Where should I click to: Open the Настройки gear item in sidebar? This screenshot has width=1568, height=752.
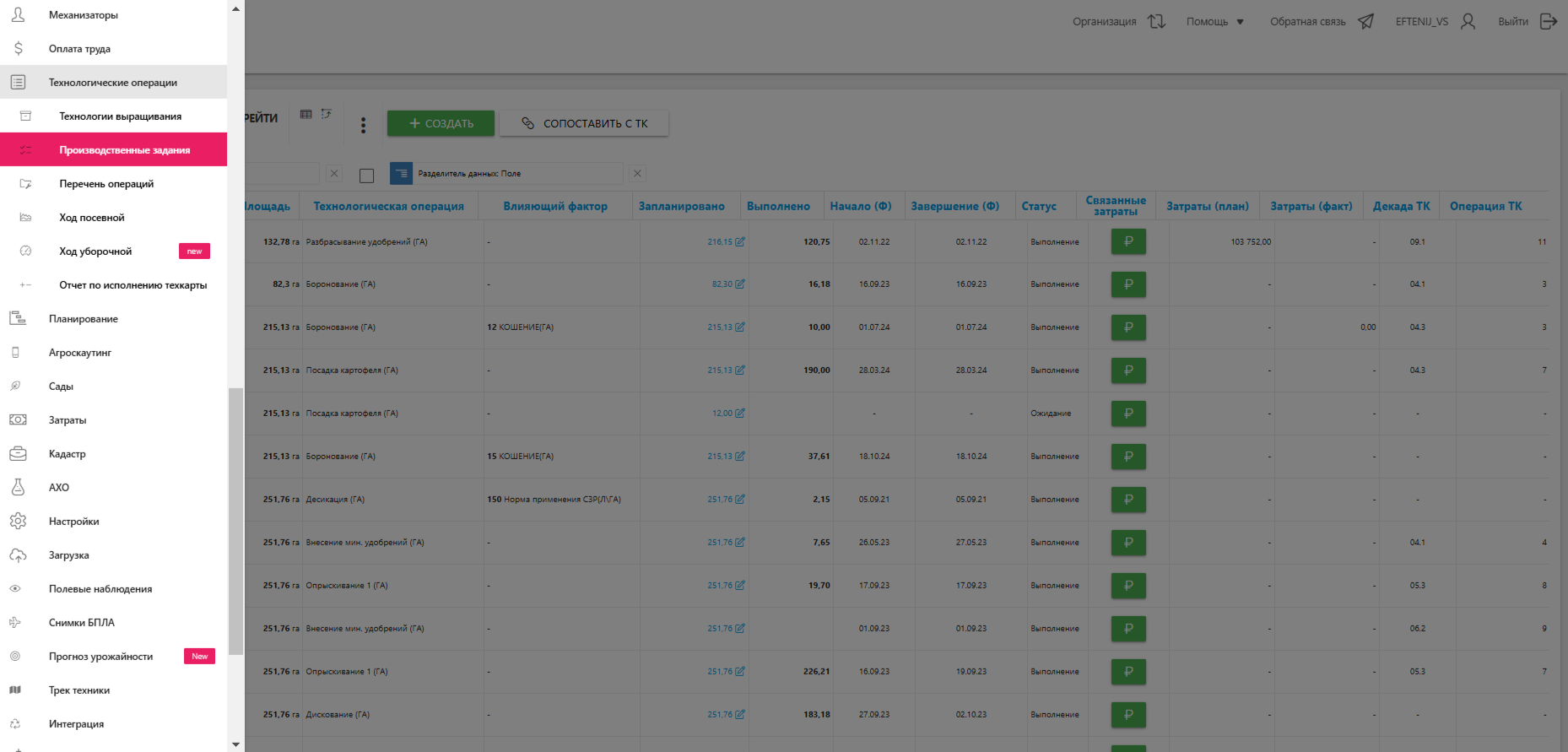point(74,522)
